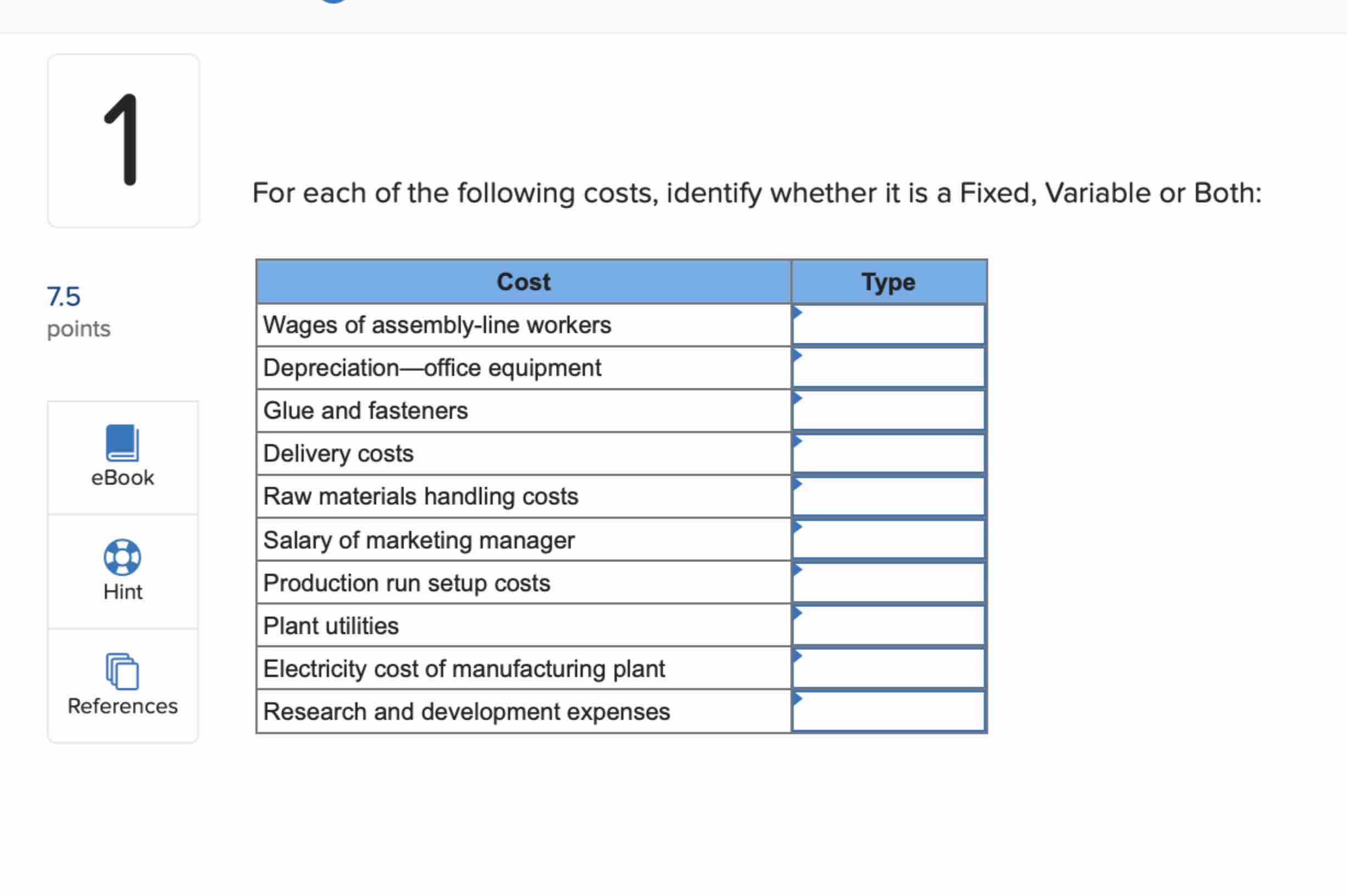This screenshot has height=896, width=1347.
Task: Click the 7.5 points label
Action: coord(64,298)
